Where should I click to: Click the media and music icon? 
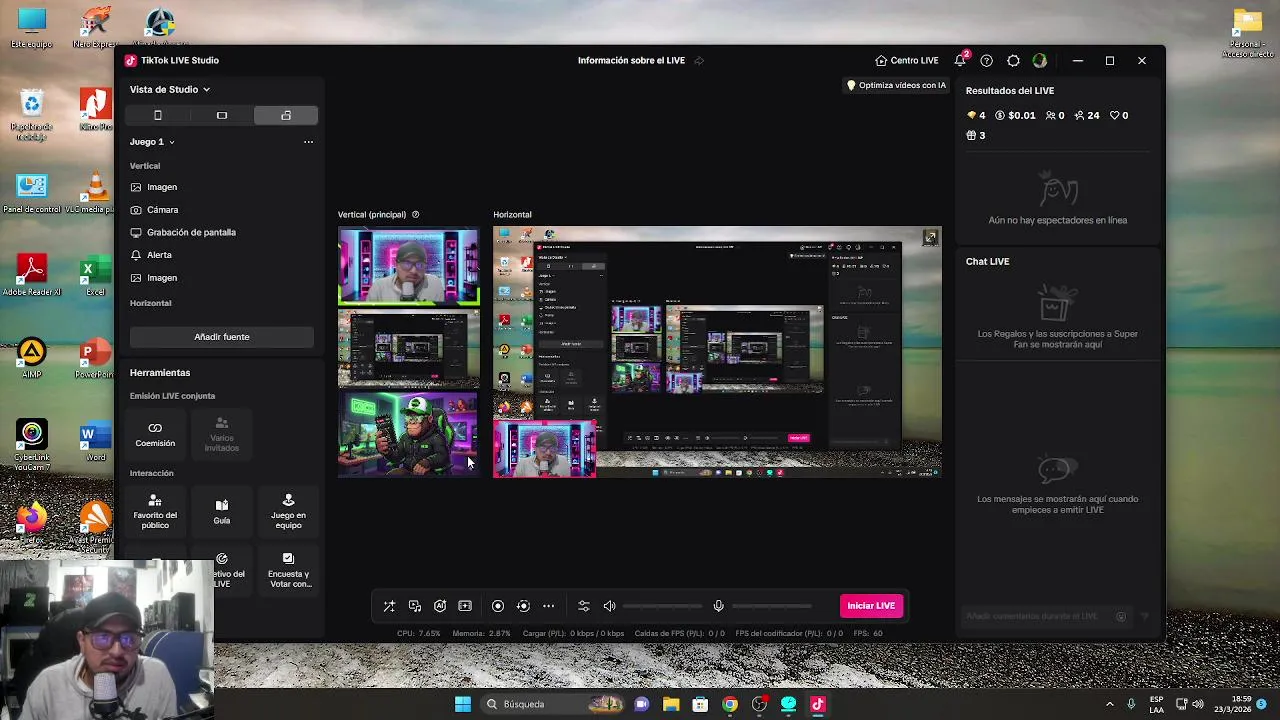point(415,606)
